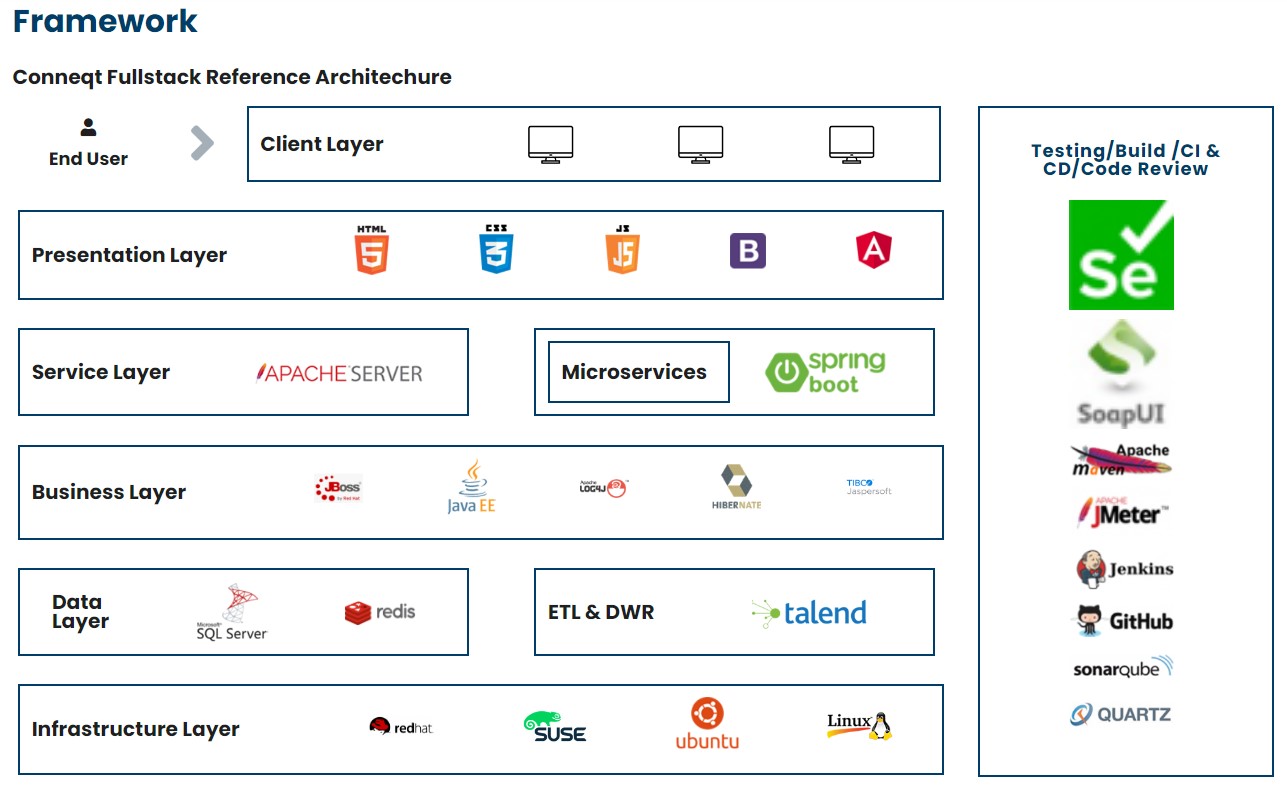Click the JBoss logo in Business Layer
Viewport: 1287px width, 807px height.
point(338,488)
